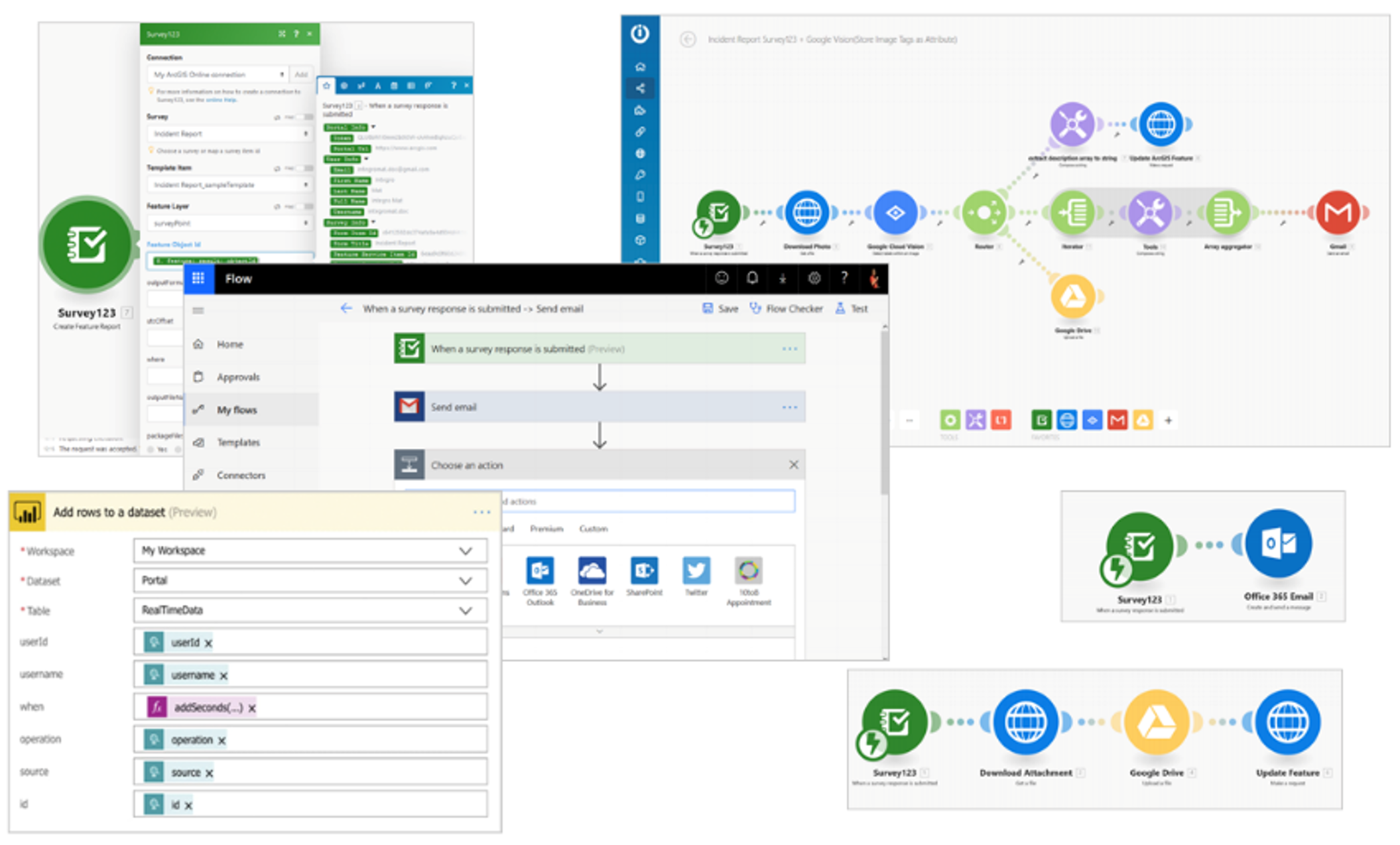Image resolution: width=1400 pixels, height=845 pixels.
Task: Click the Add connection button
Action: tap(301, 74)
